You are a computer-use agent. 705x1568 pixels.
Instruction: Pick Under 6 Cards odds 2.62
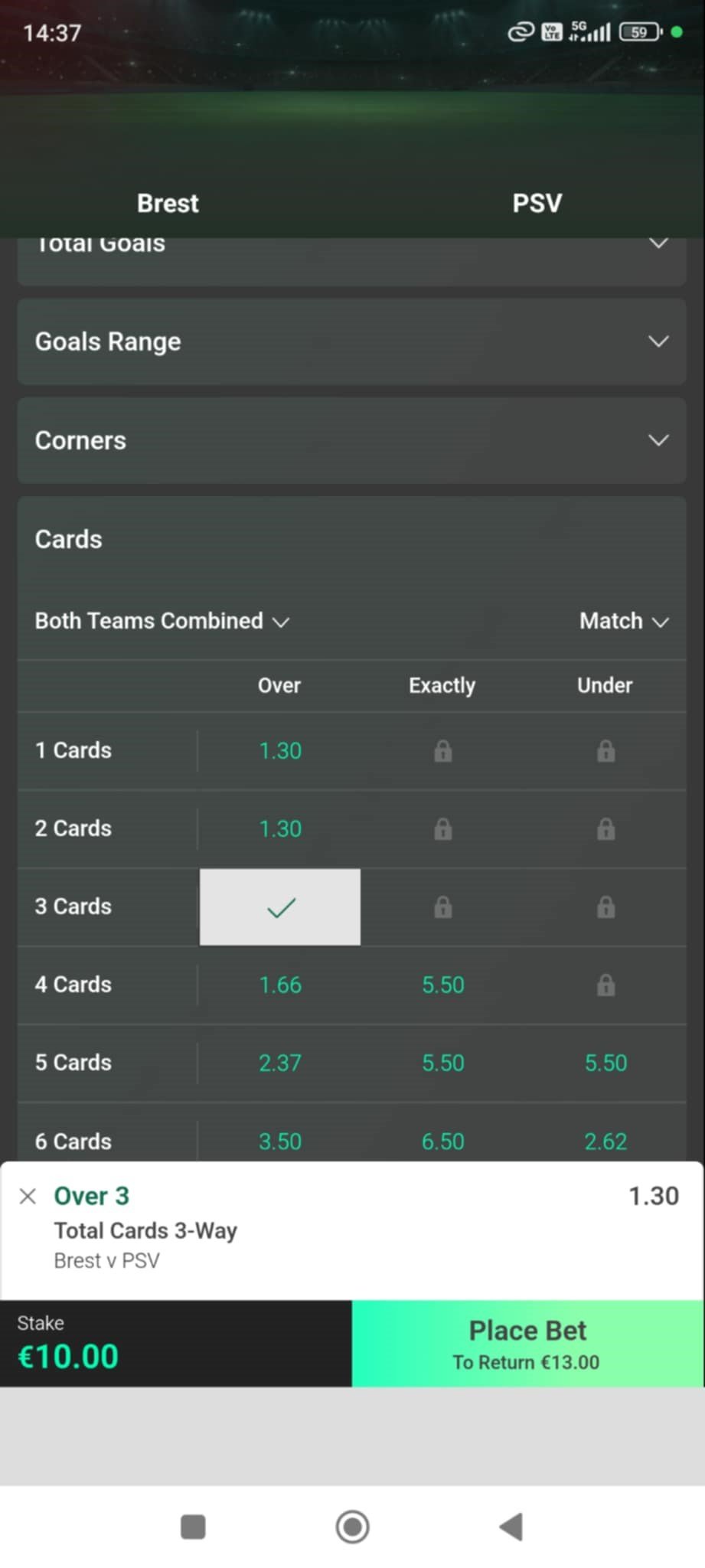[605, 1141]
